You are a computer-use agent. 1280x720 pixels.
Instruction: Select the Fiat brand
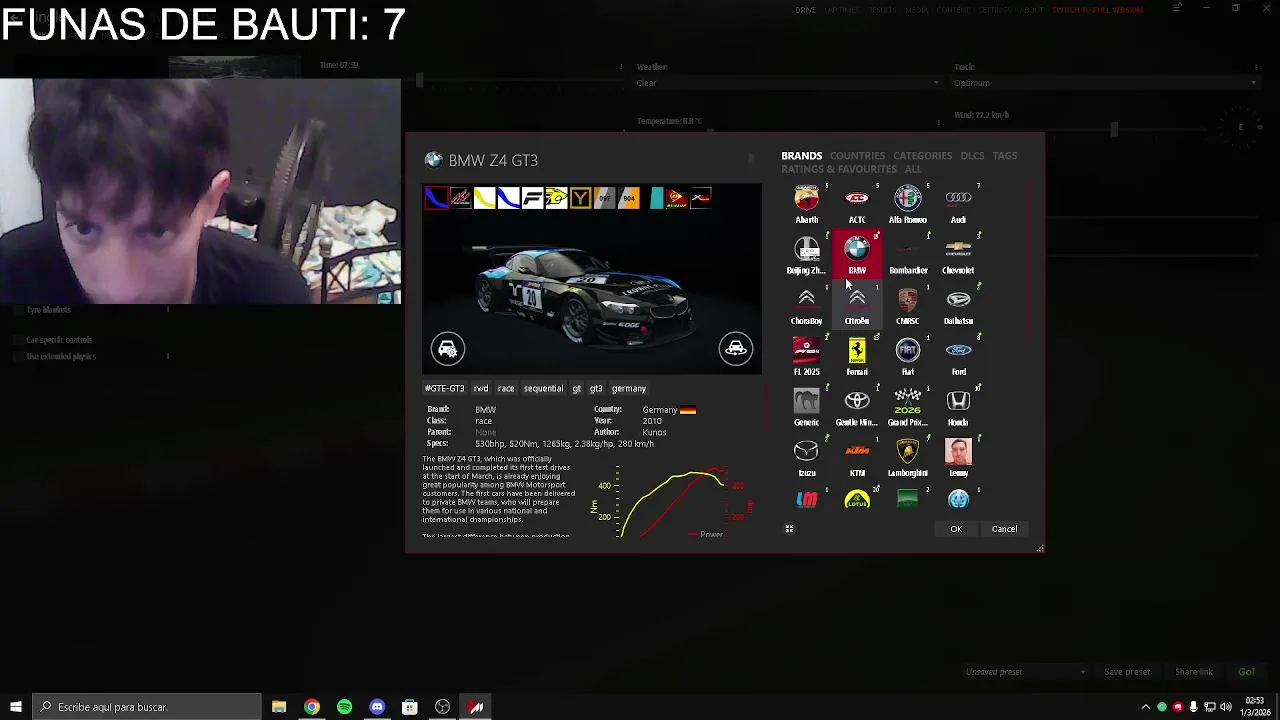tap(908, 356)
